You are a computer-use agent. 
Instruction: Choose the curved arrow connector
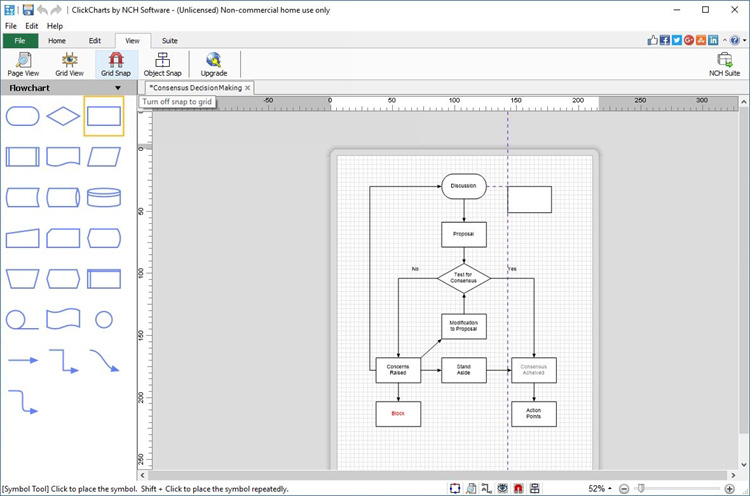click(104, 360)
